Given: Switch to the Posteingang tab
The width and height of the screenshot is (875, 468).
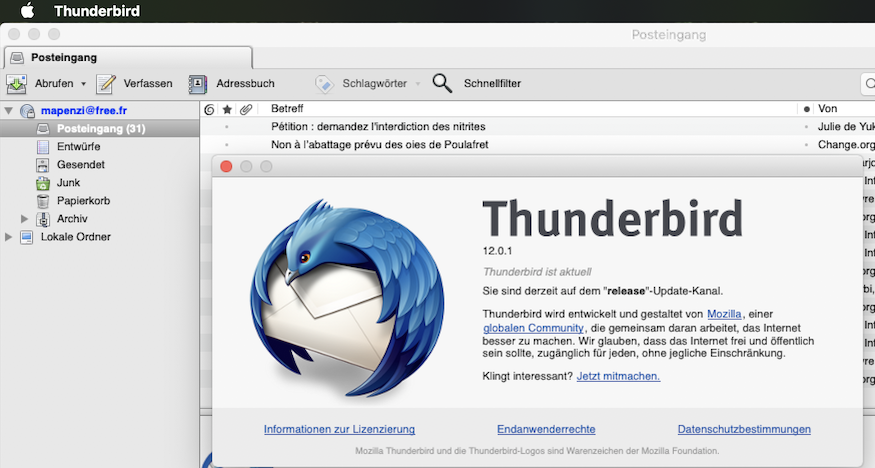Looking at the screenshot, I should click(128, 57).
